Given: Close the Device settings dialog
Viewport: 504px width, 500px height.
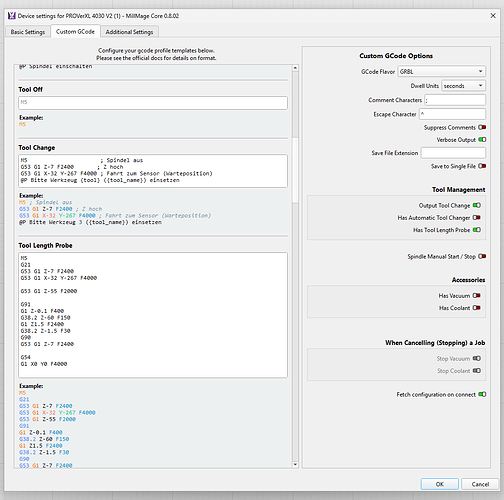Looking at the screenshot, I should [x=493, y=16].
